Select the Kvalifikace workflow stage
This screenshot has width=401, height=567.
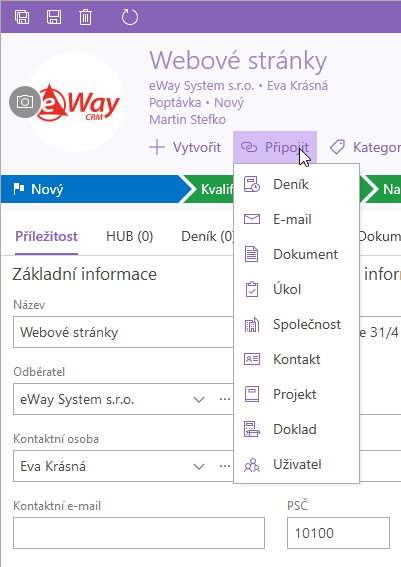pyautogui.click(x=212, y=189)
